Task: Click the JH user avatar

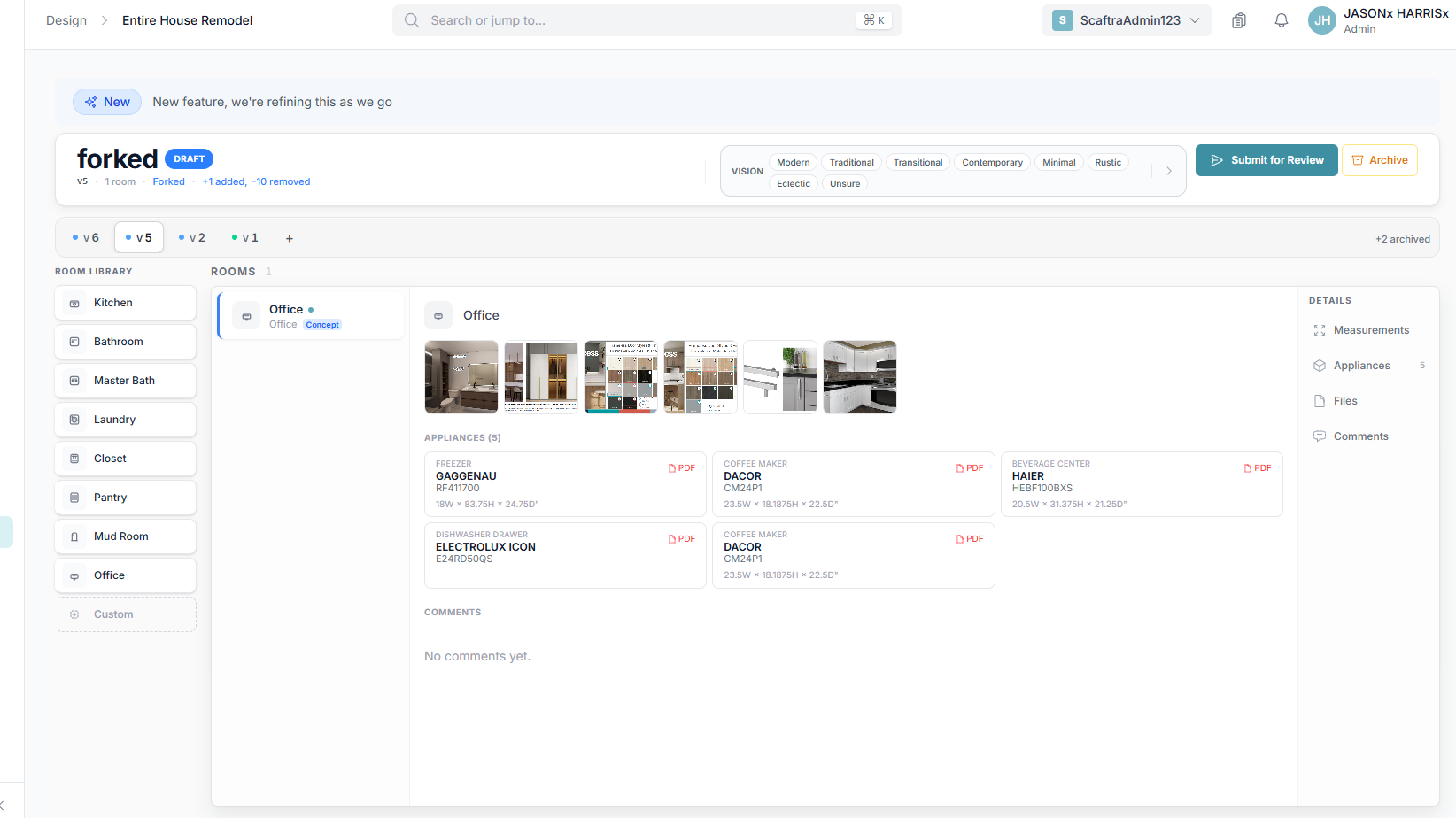Action: pyautogui.click(x=1322, y=20)
